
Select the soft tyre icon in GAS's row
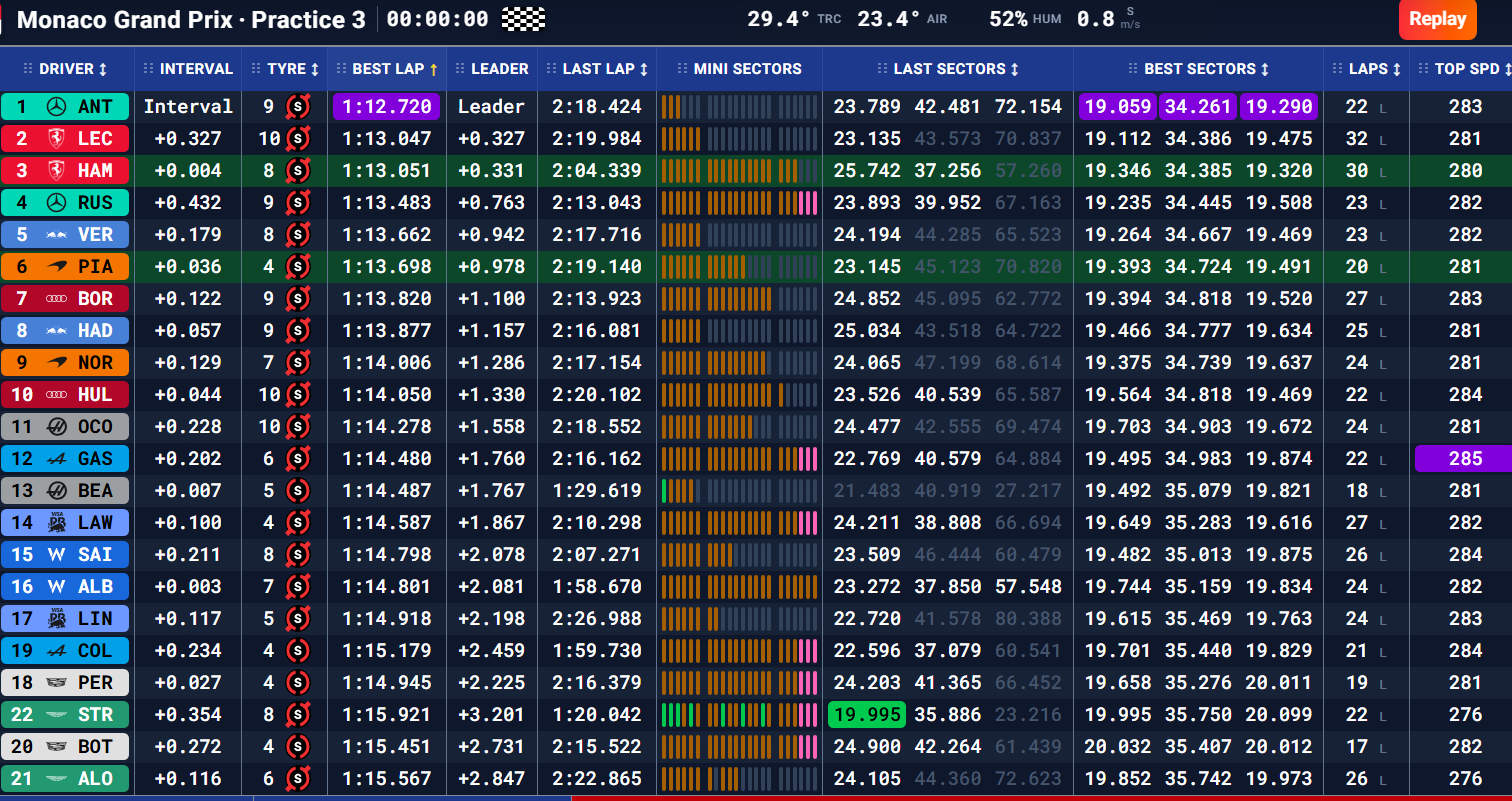pos(298,459)
